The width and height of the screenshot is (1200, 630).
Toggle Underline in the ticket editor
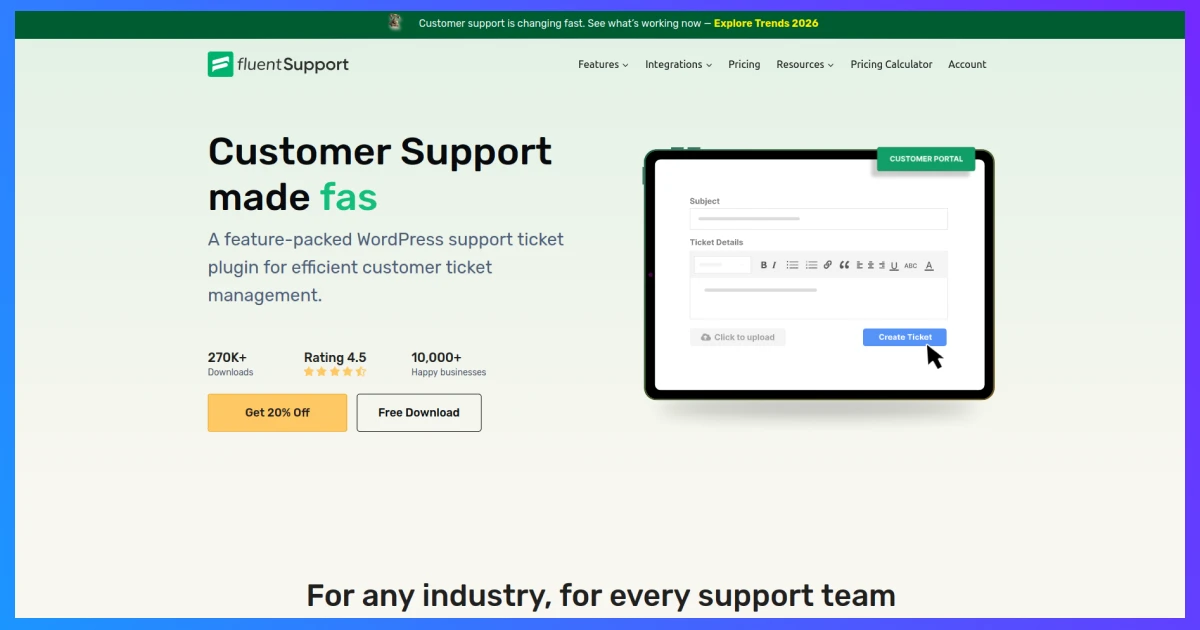point(894,265)
